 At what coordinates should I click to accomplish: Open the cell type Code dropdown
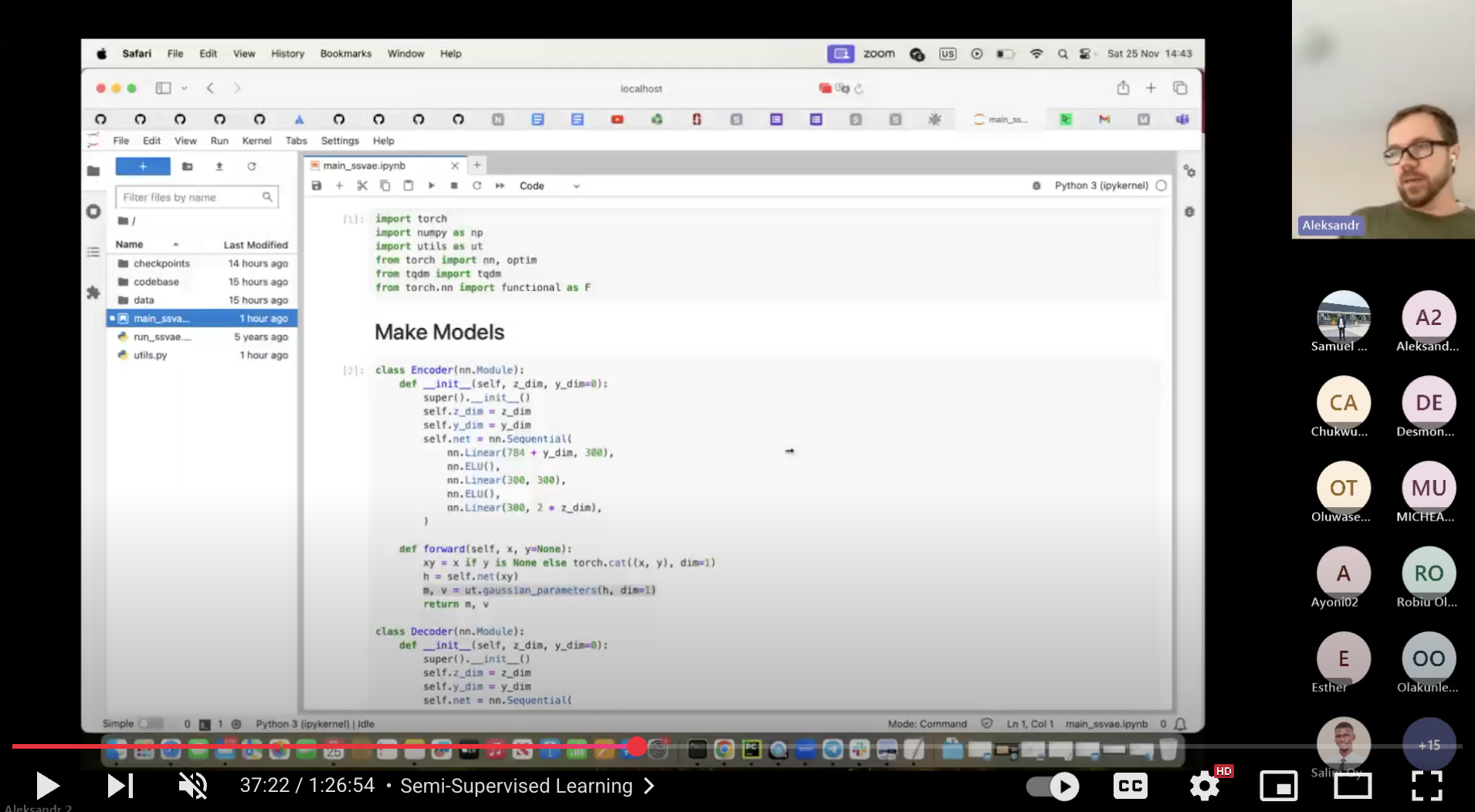click(549, 186)
